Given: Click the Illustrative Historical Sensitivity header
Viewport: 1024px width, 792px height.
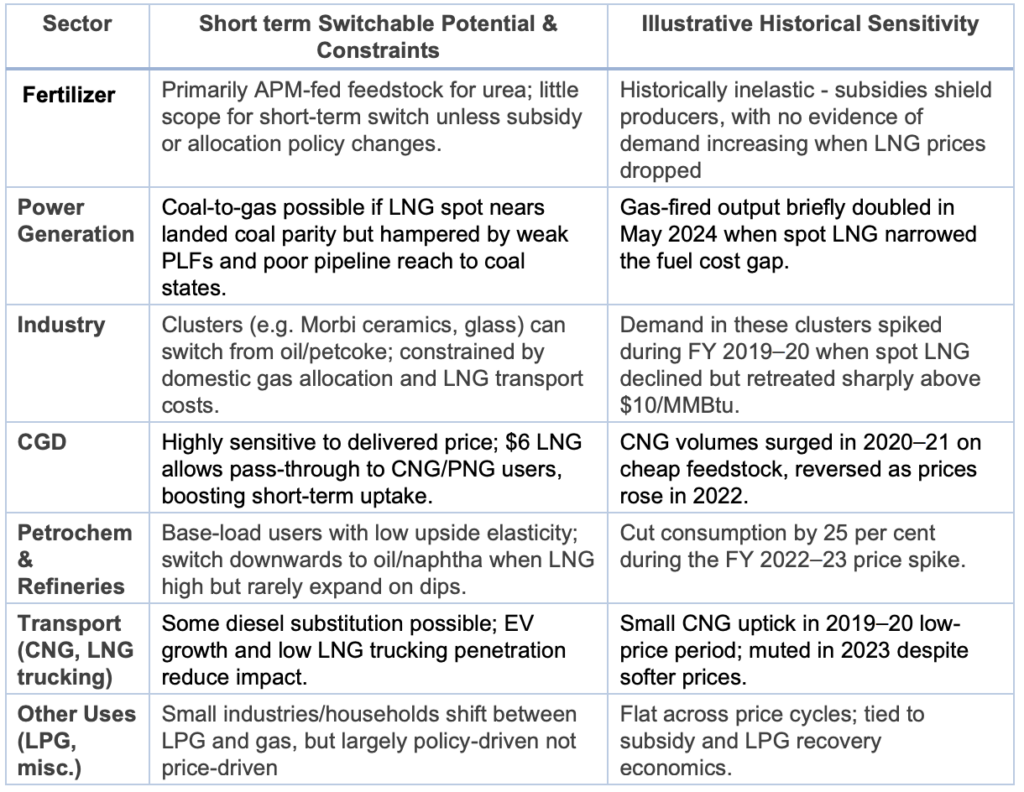Looking at the screenshot, I should pyautogui.click(x=809, y=25).
